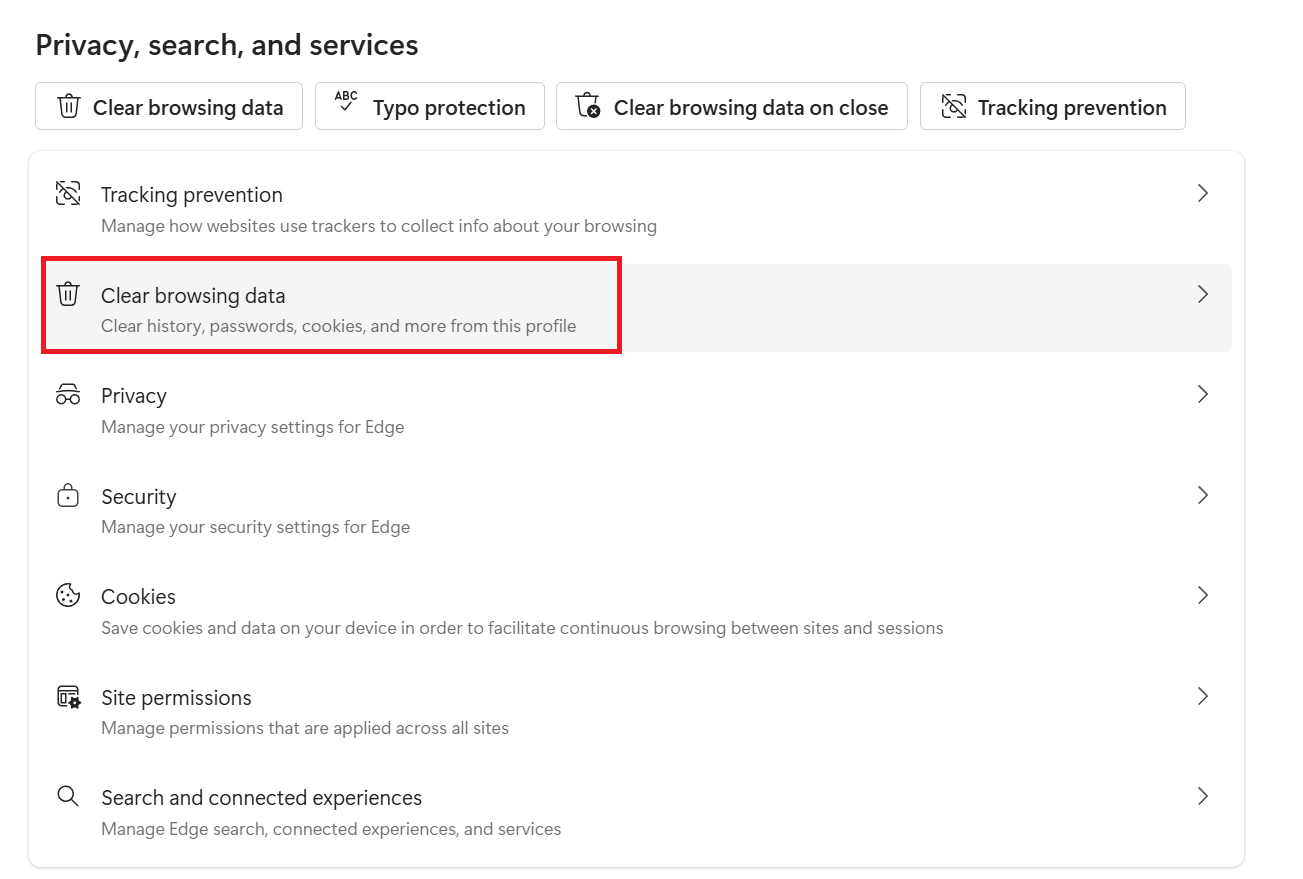The width and height of the screenshot is (1303, 879).
Task: Expand the Privacy row using its arrow
Action: 1203,395
